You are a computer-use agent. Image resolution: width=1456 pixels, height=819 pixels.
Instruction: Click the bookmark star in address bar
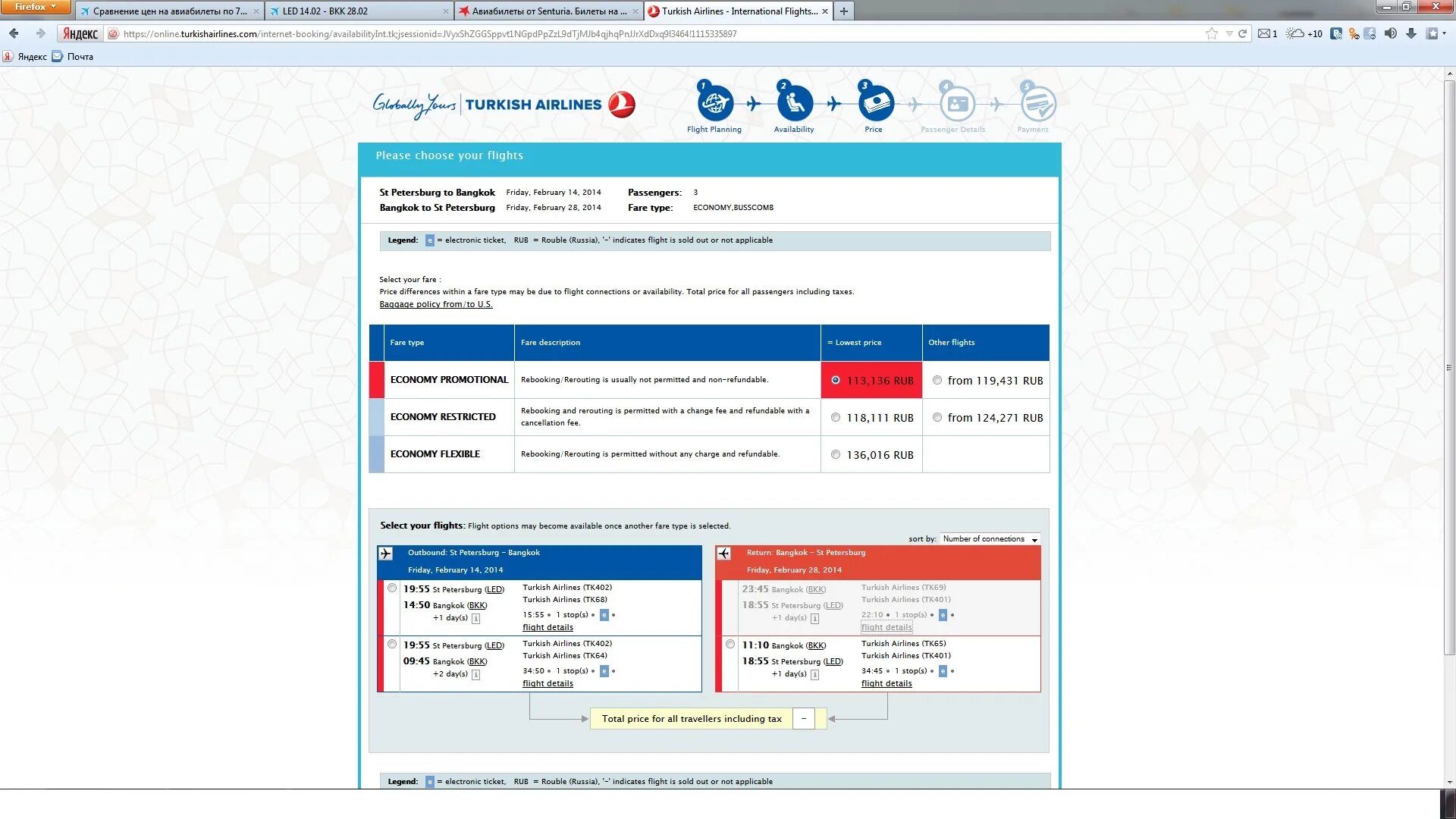(1211, 33)
